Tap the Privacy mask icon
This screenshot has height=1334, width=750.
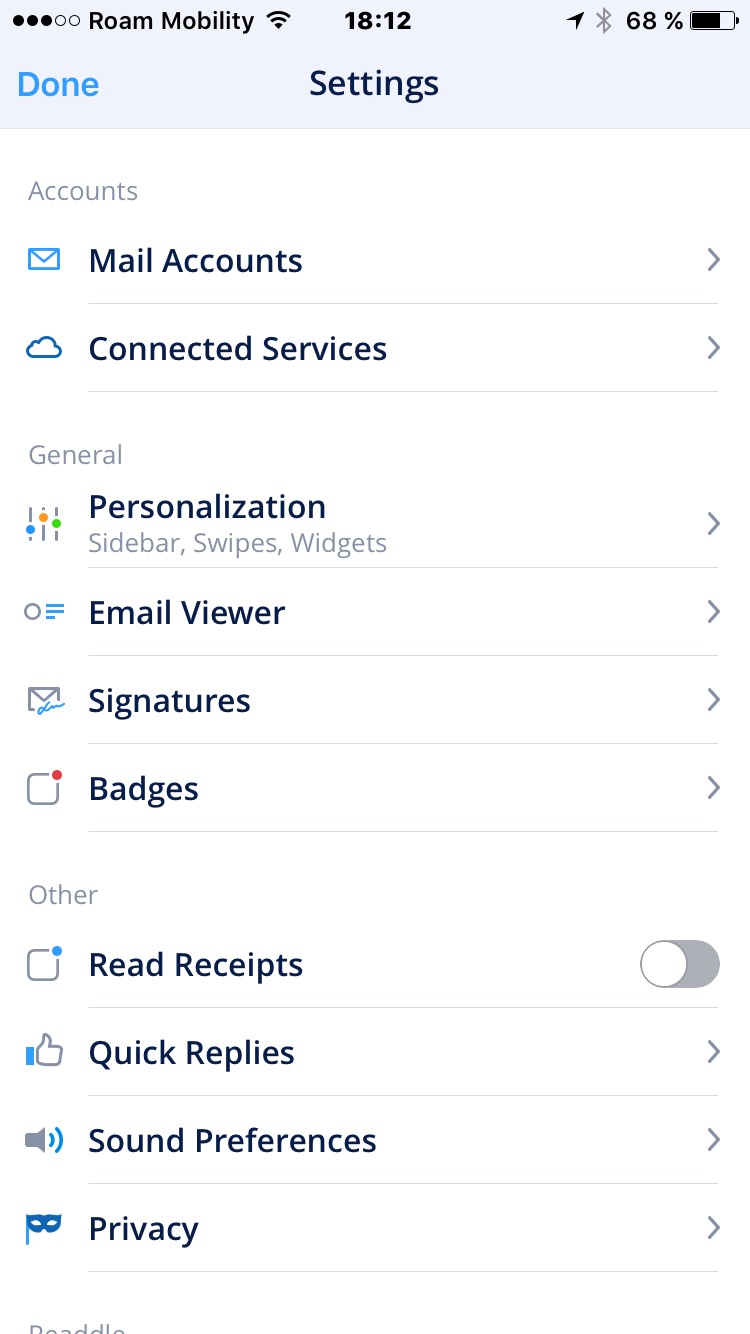click(x=44, y=1227)
